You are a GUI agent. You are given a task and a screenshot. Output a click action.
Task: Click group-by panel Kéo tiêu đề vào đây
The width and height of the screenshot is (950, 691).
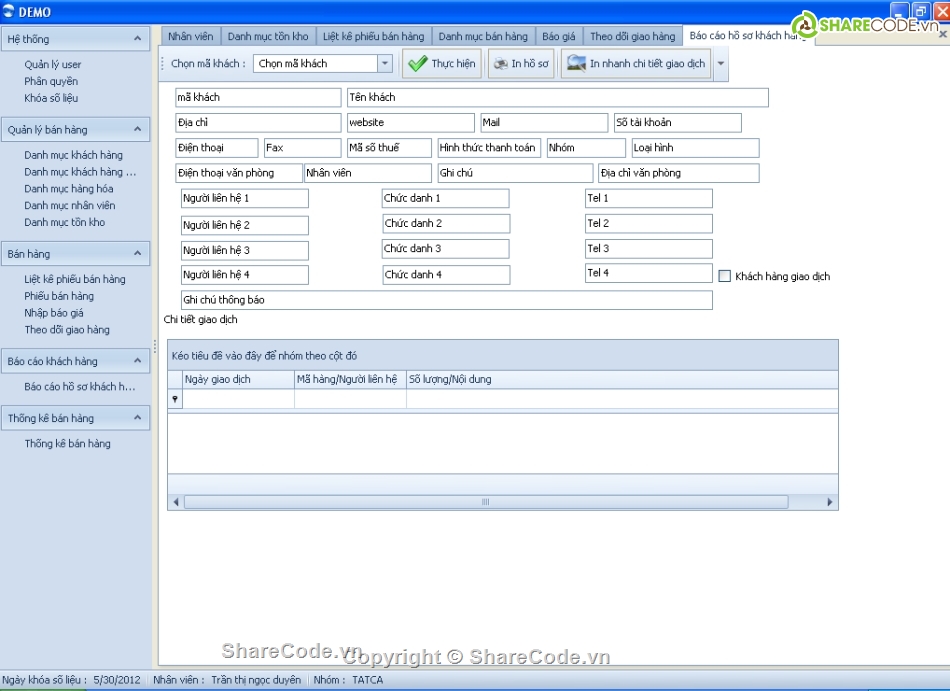coord(503,355)
